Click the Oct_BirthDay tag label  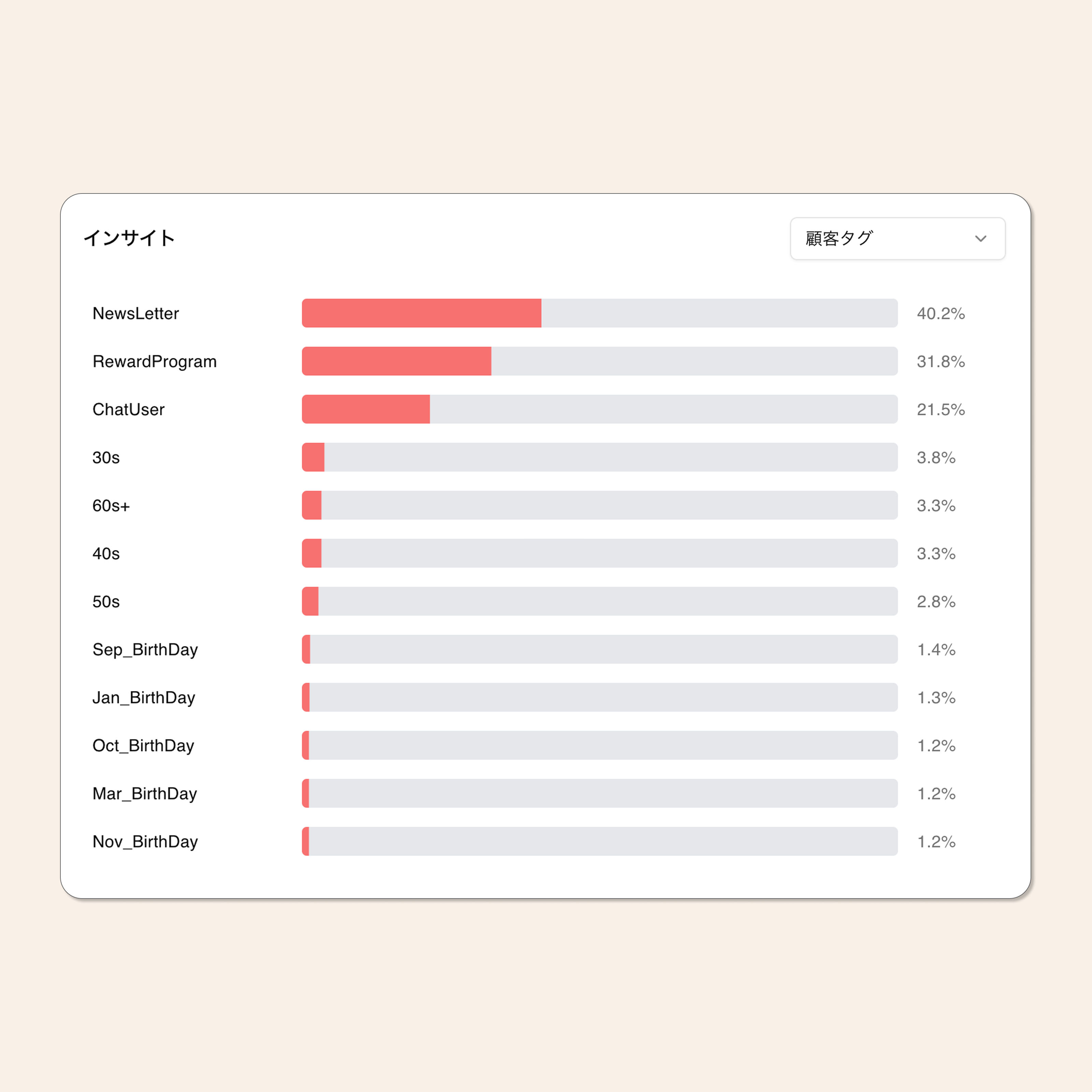(143, 746)
